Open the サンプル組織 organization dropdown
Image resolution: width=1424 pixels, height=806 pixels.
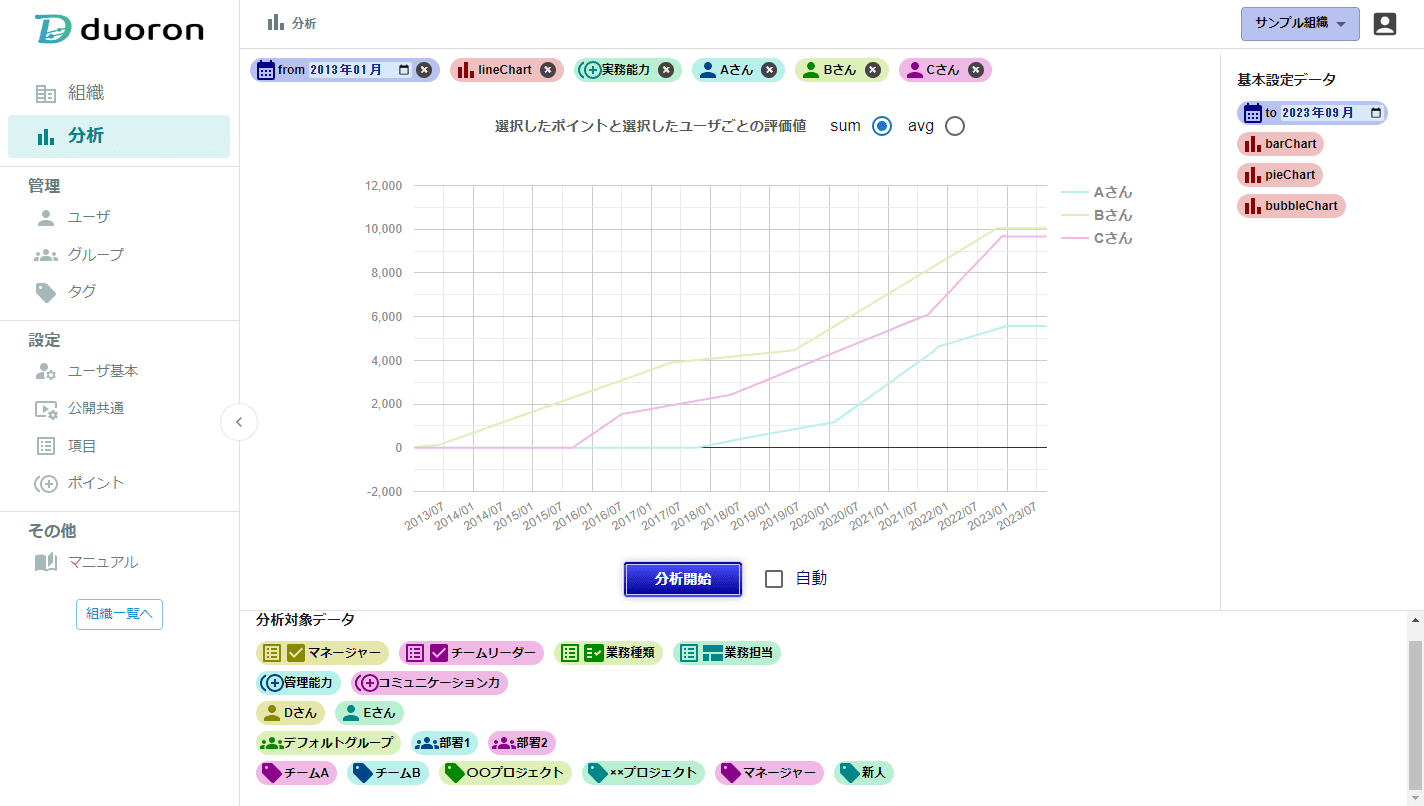tap(1300, 24)
